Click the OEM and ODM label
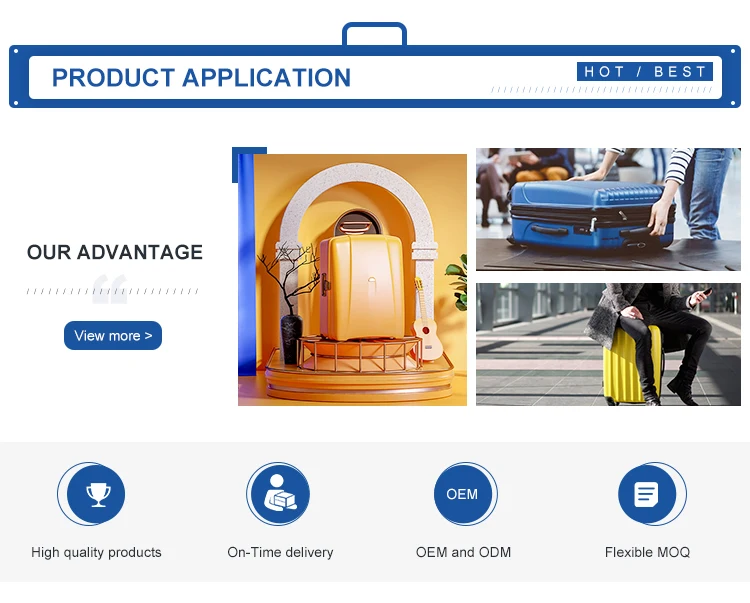The image size is (750, 603). tap(463, 552)
